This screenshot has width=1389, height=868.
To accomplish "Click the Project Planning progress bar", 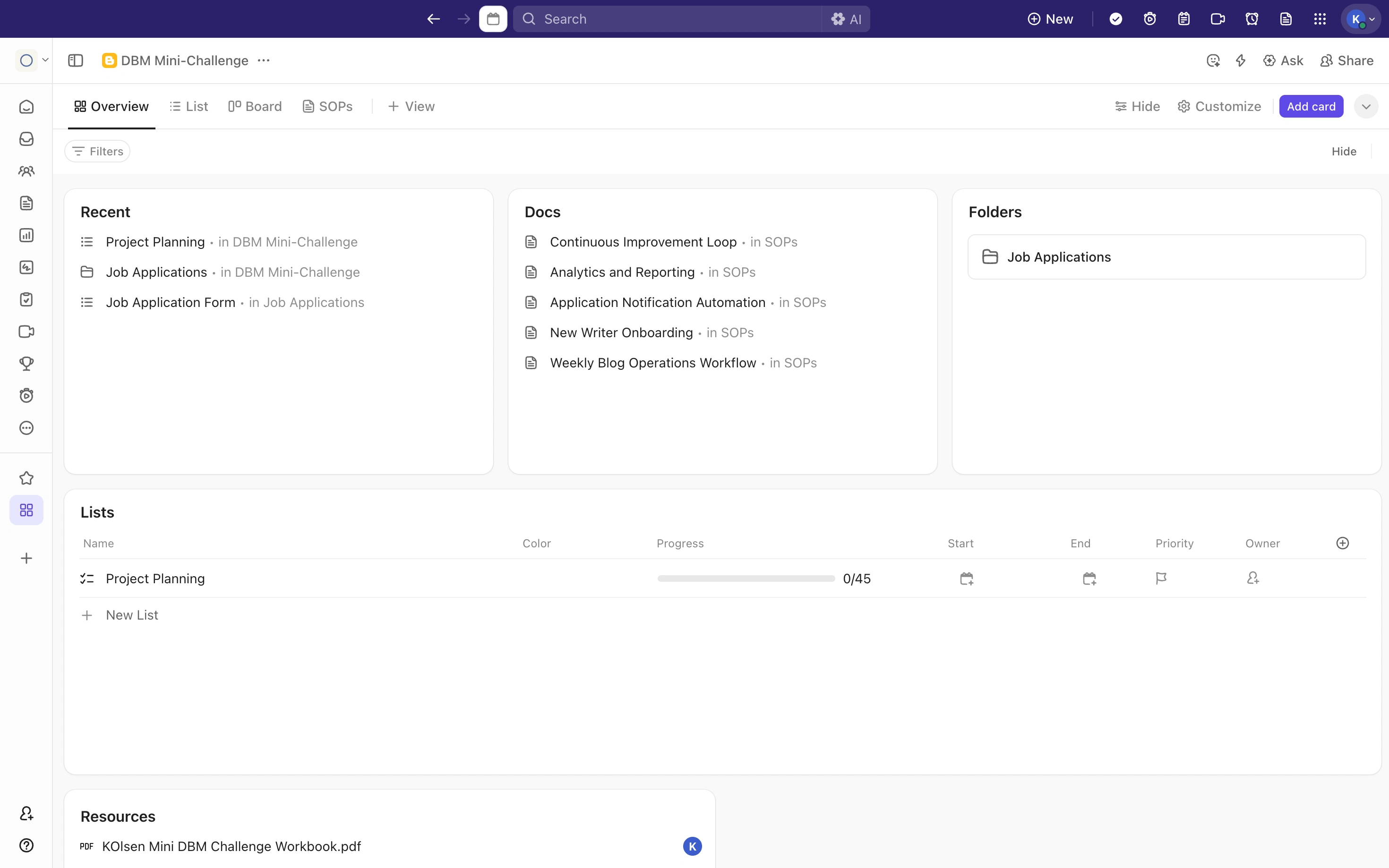I will pos(746,579).
